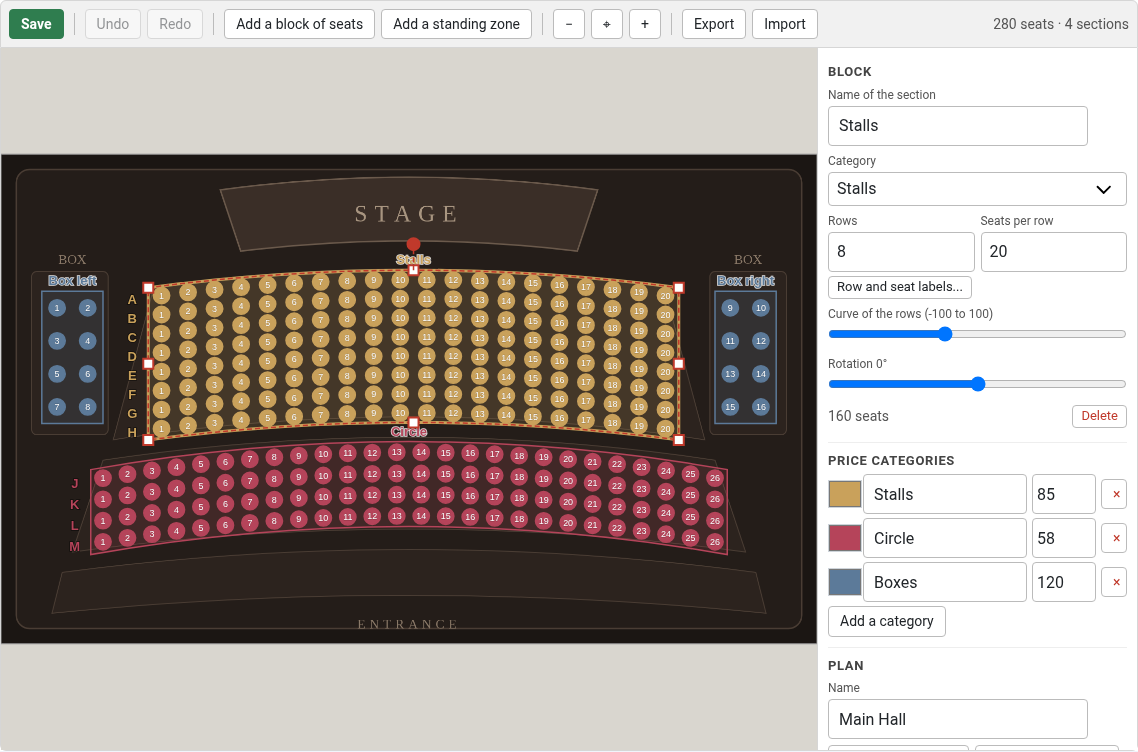
Task: Select seat 16 in Box right
Action: tap(761, 407)
